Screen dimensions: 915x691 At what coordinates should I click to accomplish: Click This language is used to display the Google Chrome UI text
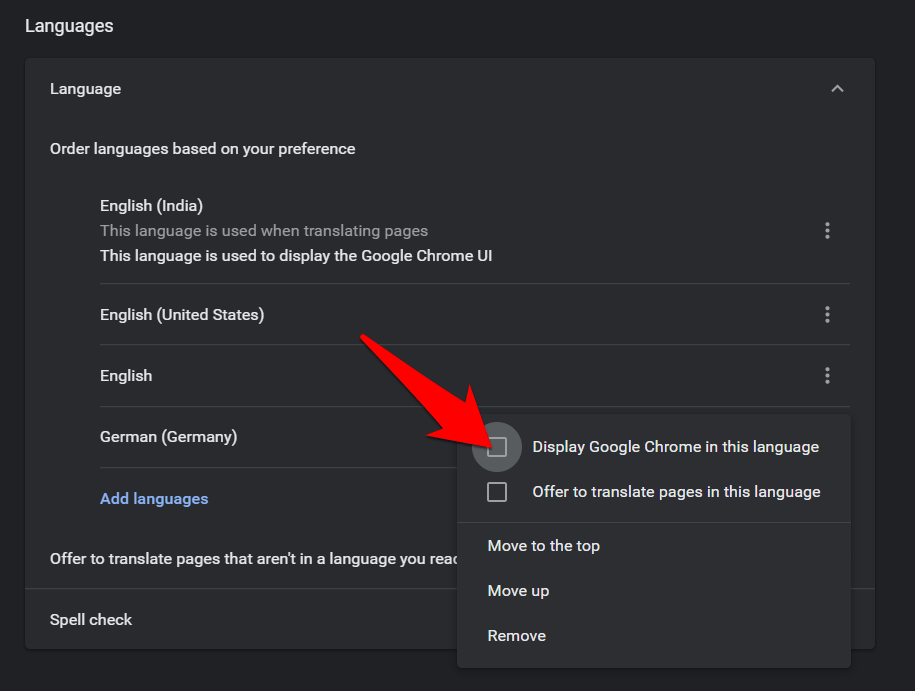click(x=296, y=256)
